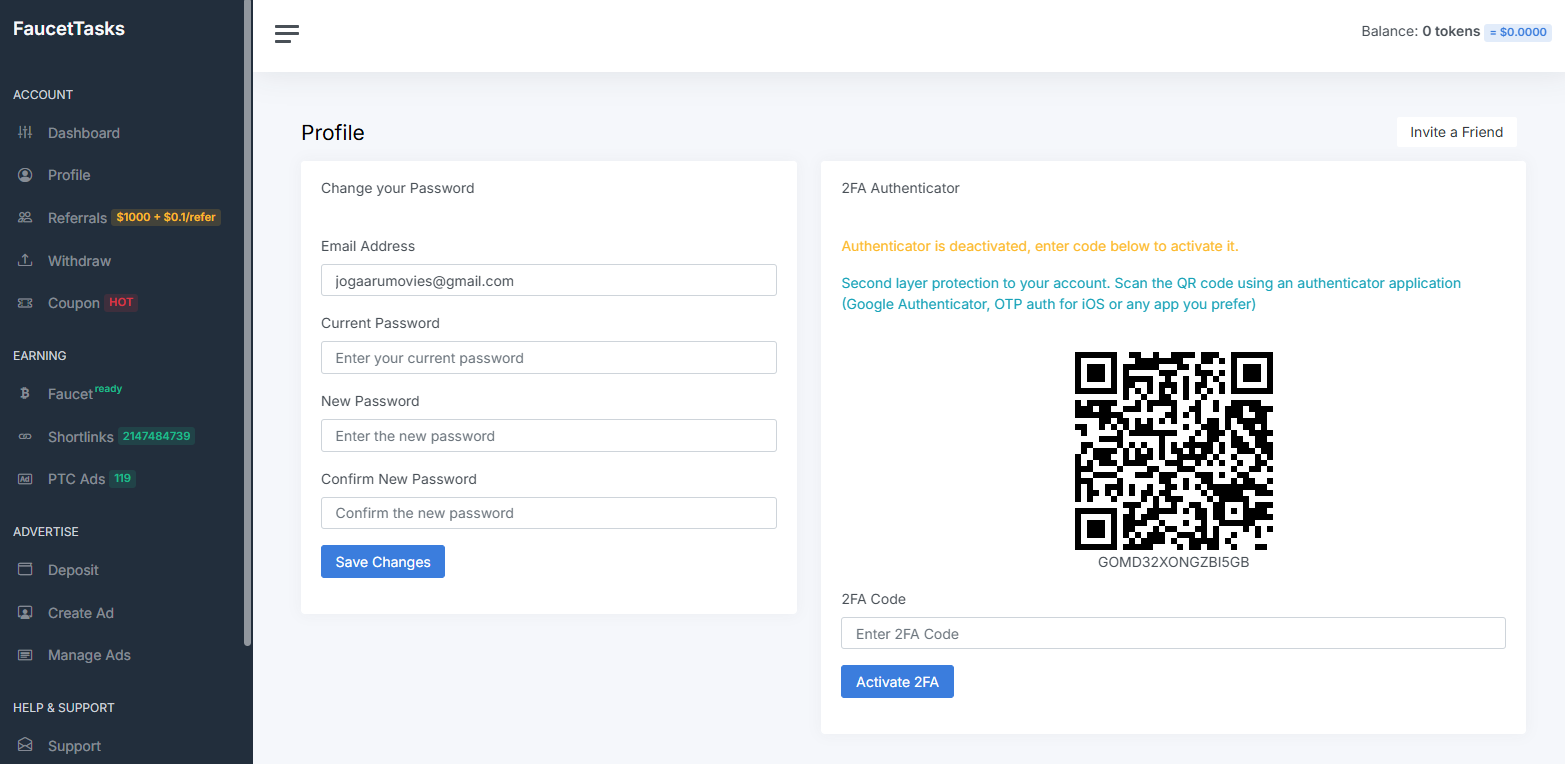Focus the Enter 2FA Code field
This screenshot has height=764, width=1565.
pos(1173,634)
